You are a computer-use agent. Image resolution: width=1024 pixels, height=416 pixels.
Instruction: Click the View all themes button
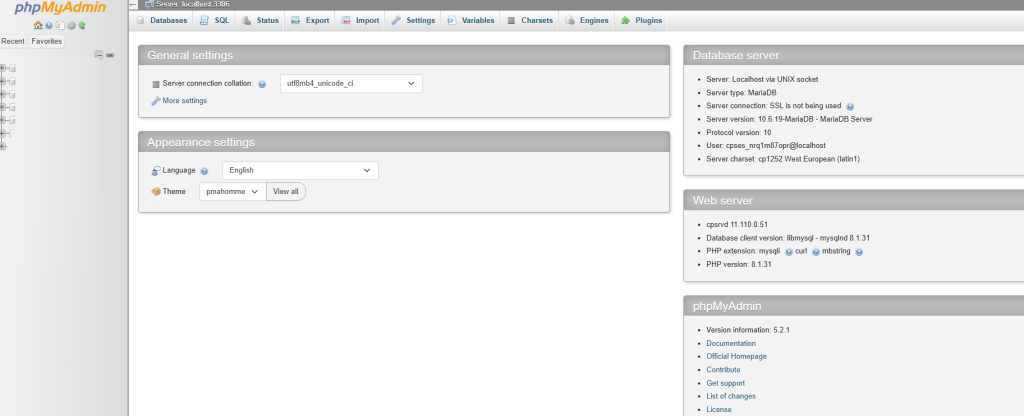coord(286,191)
